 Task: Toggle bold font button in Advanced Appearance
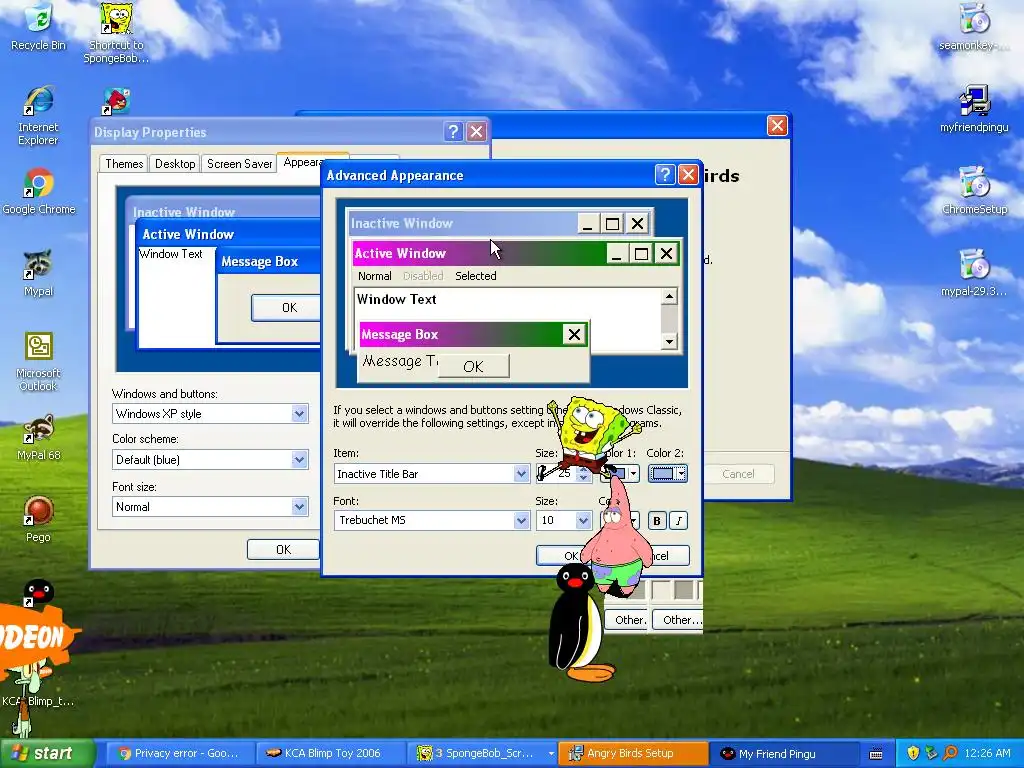click(x=656, y=520)
